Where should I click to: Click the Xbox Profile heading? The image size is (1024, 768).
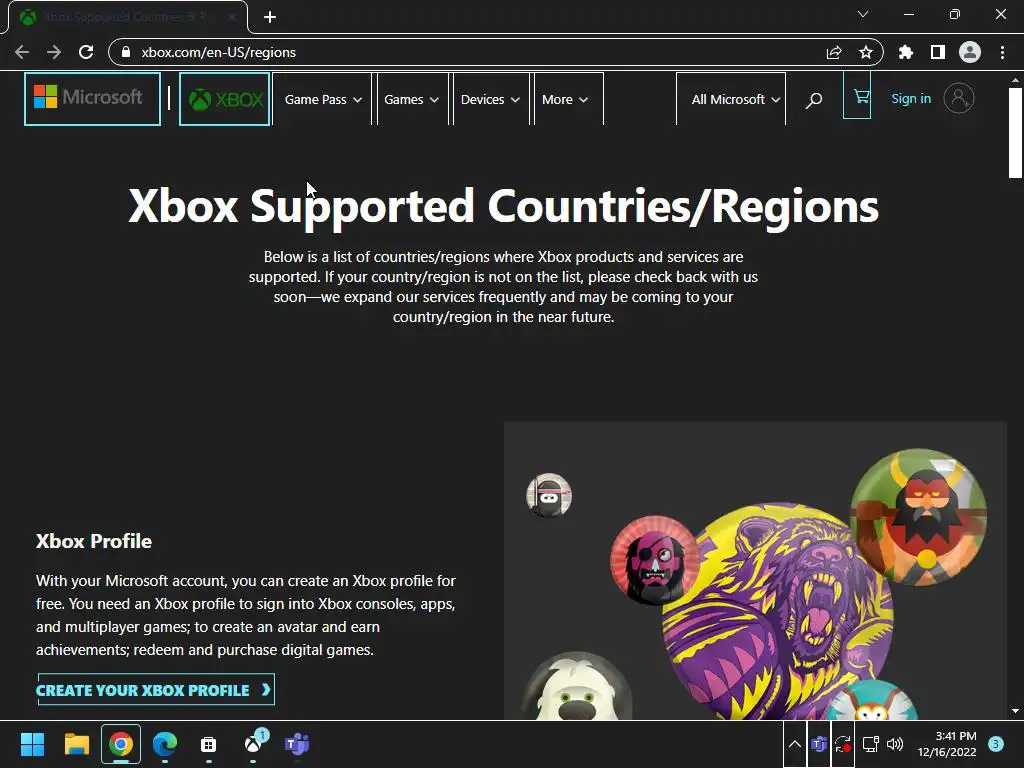[x=93, y=541]
